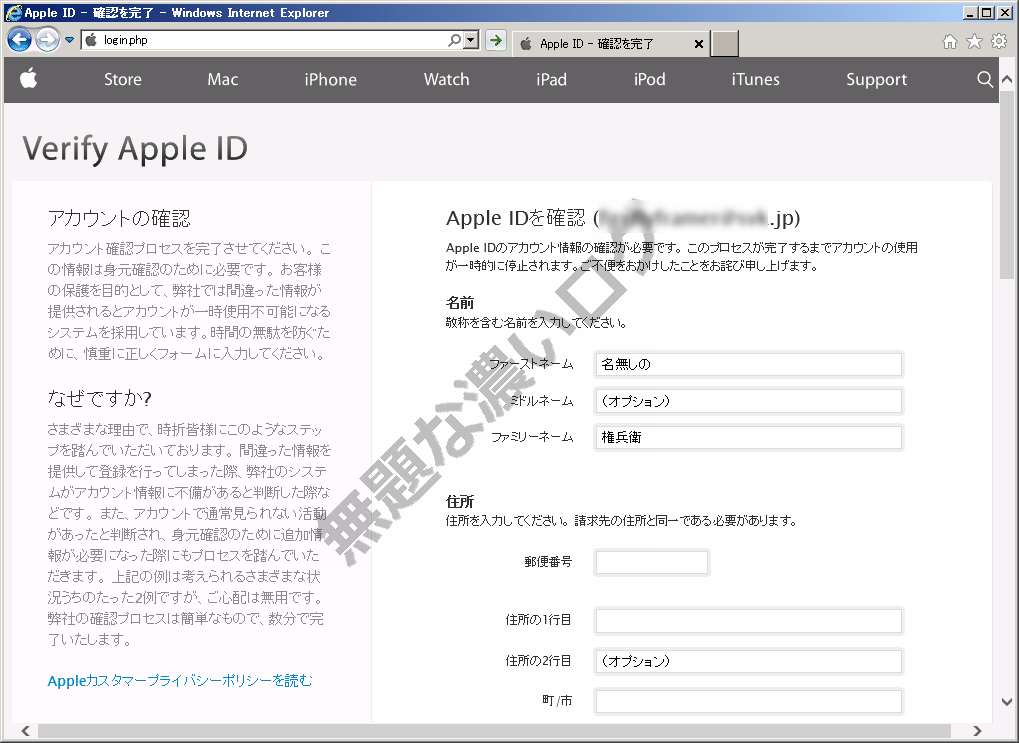Open the iTunes navigation item
1019x743 pixels.
click(x=755, y=79)
